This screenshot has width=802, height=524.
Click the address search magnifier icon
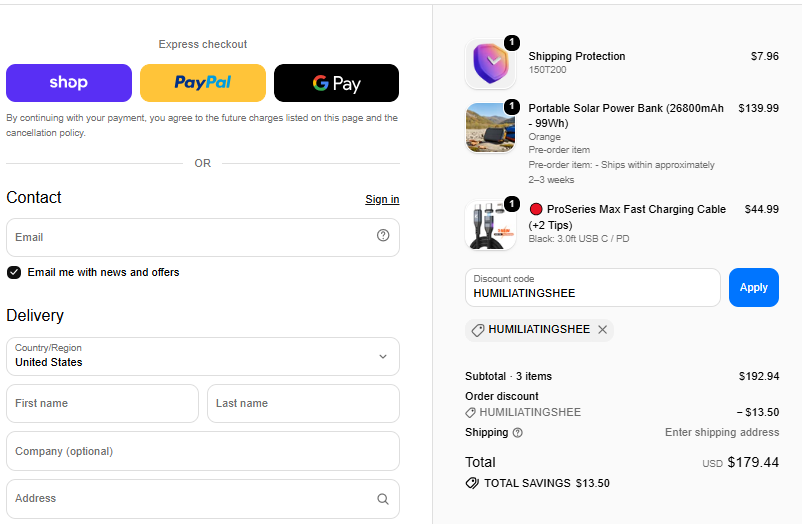383,499
